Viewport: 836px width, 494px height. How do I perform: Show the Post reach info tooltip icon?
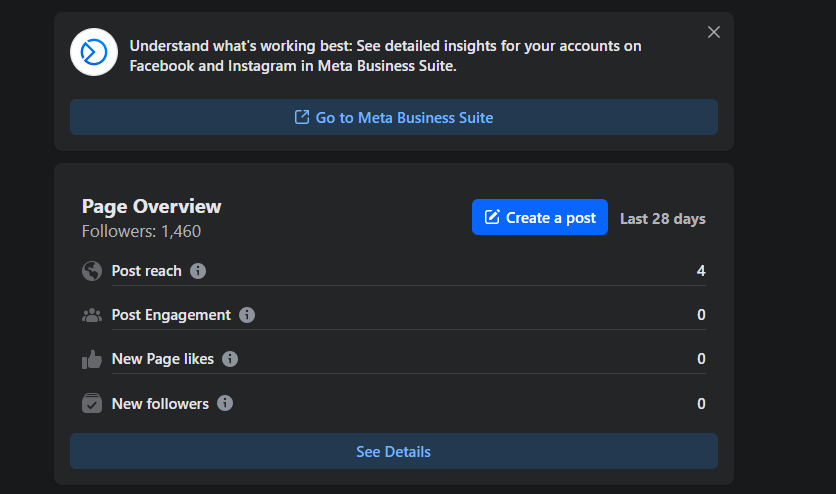tap(198, 271)
